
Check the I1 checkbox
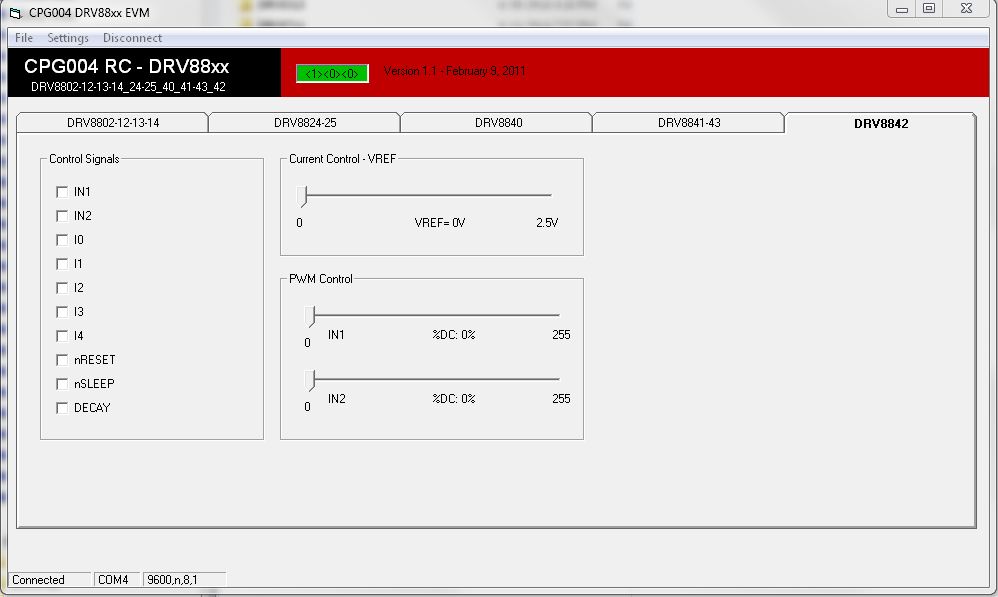[62, 263]
